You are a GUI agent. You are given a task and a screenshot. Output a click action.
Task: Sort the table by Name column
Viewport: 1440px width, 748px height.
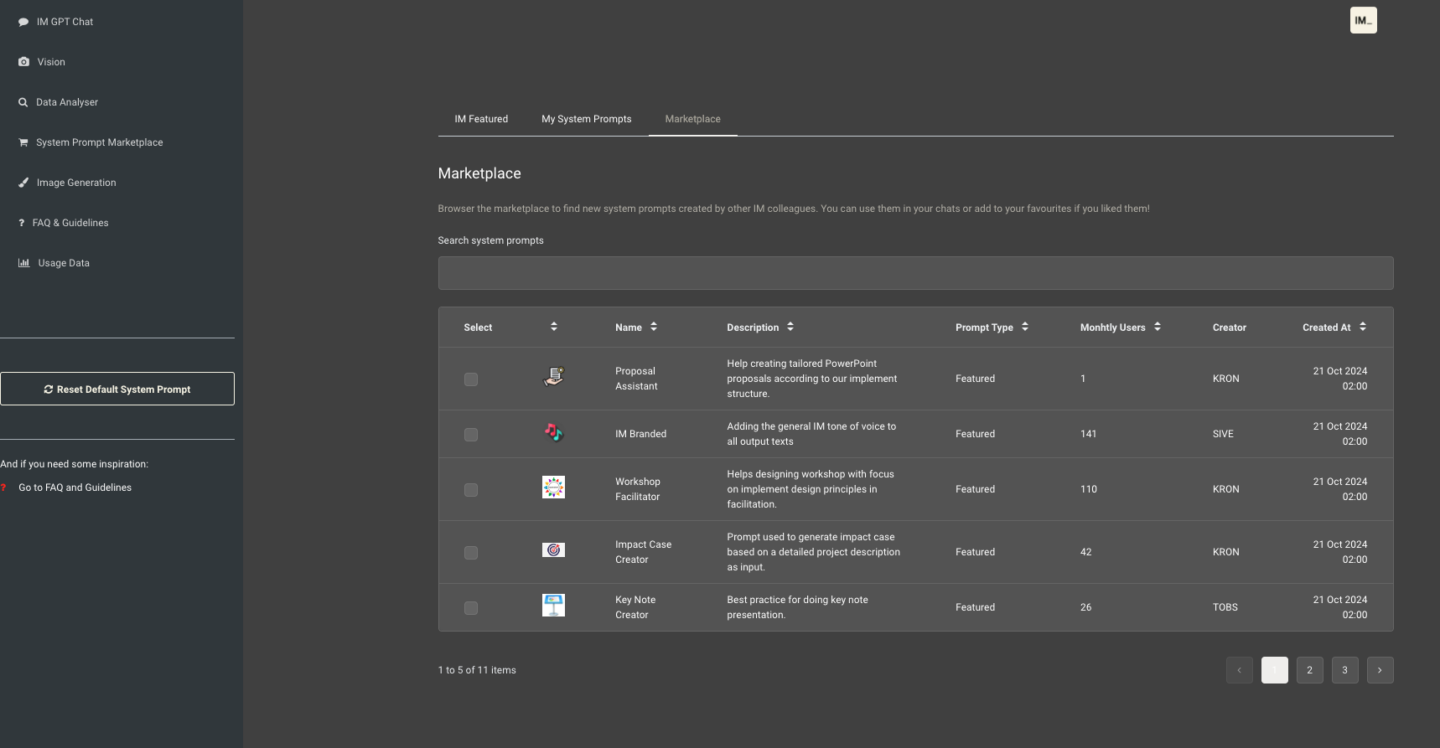[x=653, y=327]
